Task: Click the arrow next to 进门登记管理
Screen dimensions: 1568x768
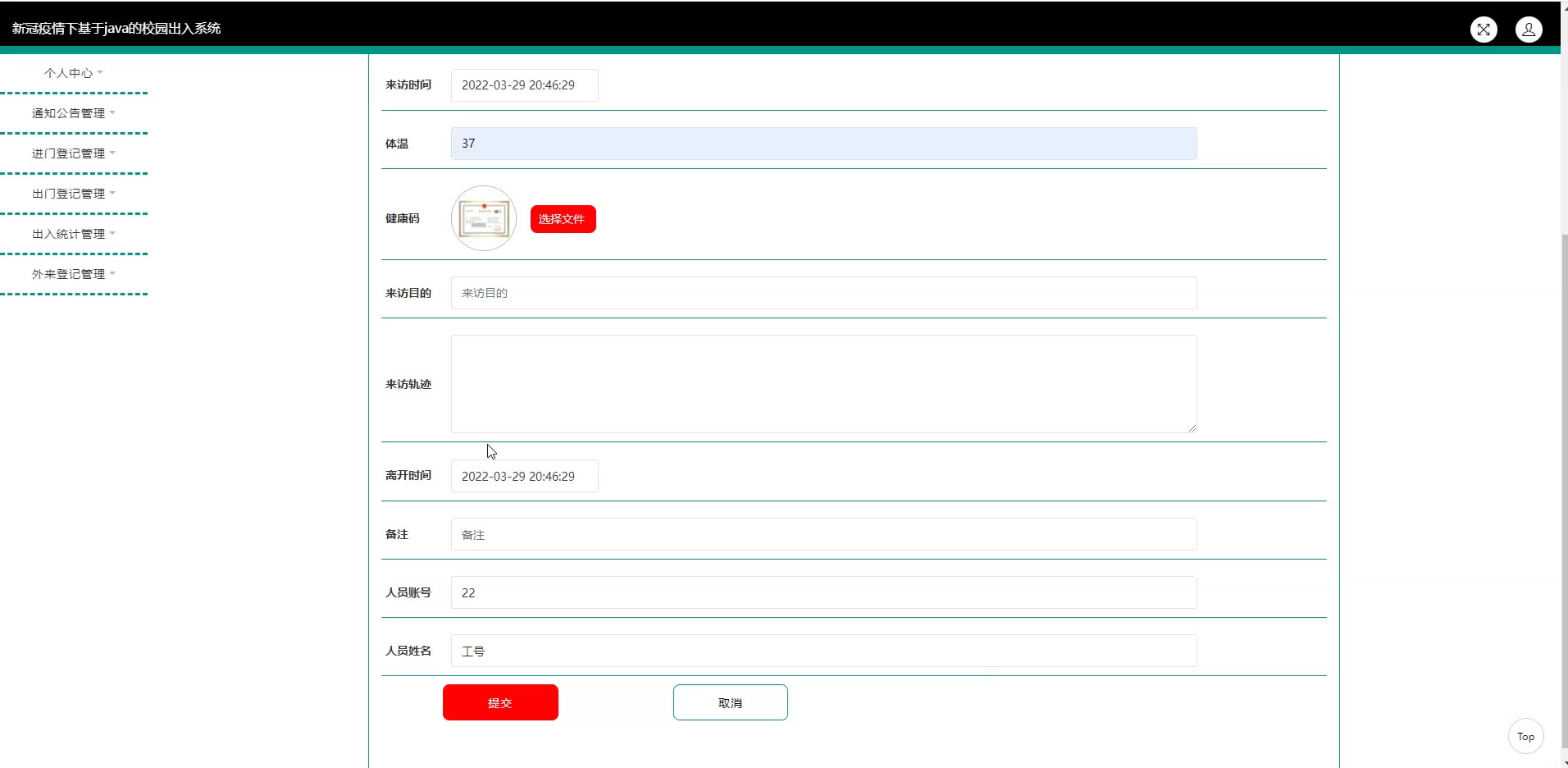Action: (112, 153)
